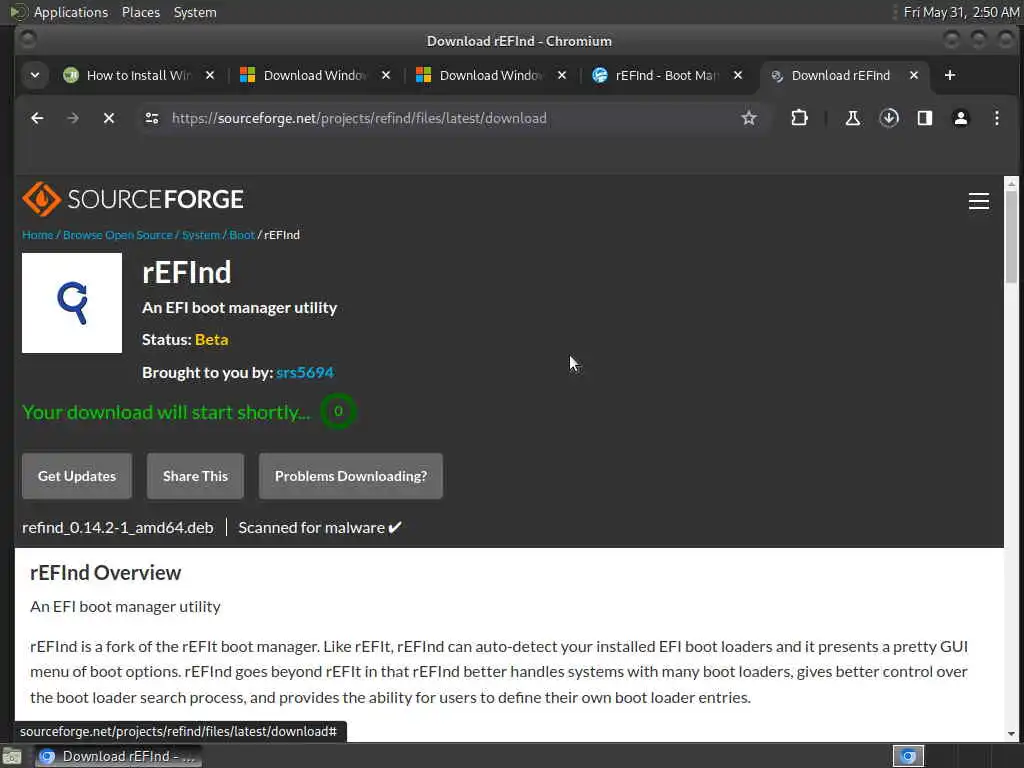Click the show desktop icon in taskbar
The height and width of the screenshot is (768, 1024).
click(11, 757)
